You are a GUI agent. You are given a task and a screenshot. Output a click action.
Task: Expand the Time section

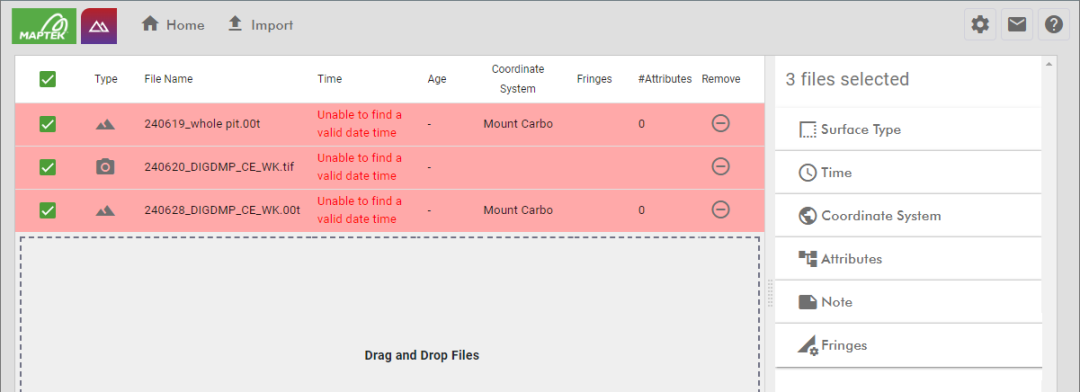point(908,172)
